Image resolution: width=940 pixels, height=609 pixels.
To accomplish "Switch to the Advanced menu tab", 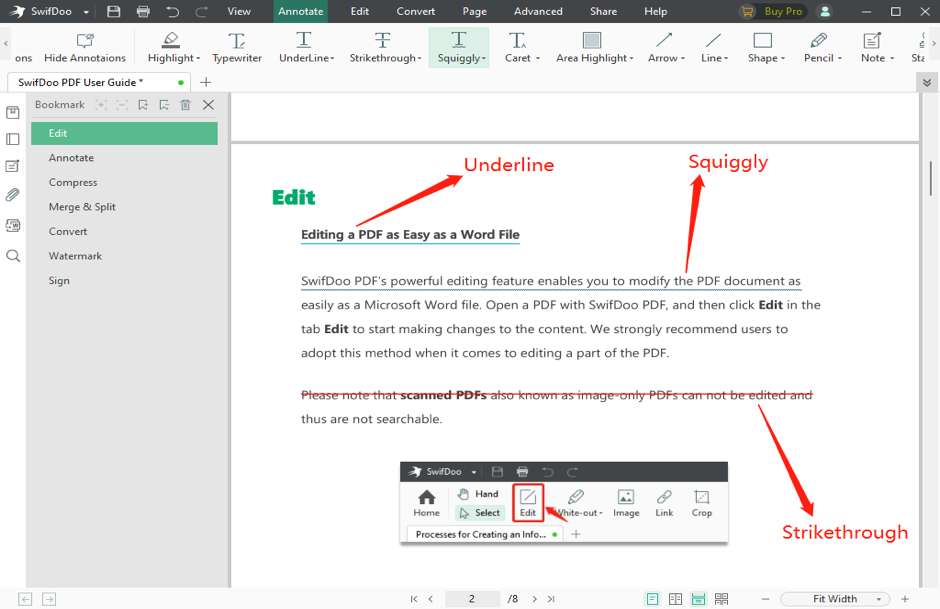I will pyautogui.click(x=538, y=11).
